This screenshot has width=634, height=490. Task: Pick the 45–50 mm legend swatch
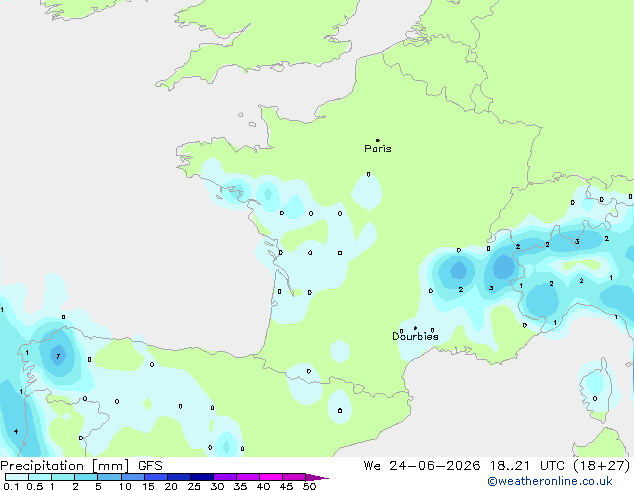coord(294,477)
